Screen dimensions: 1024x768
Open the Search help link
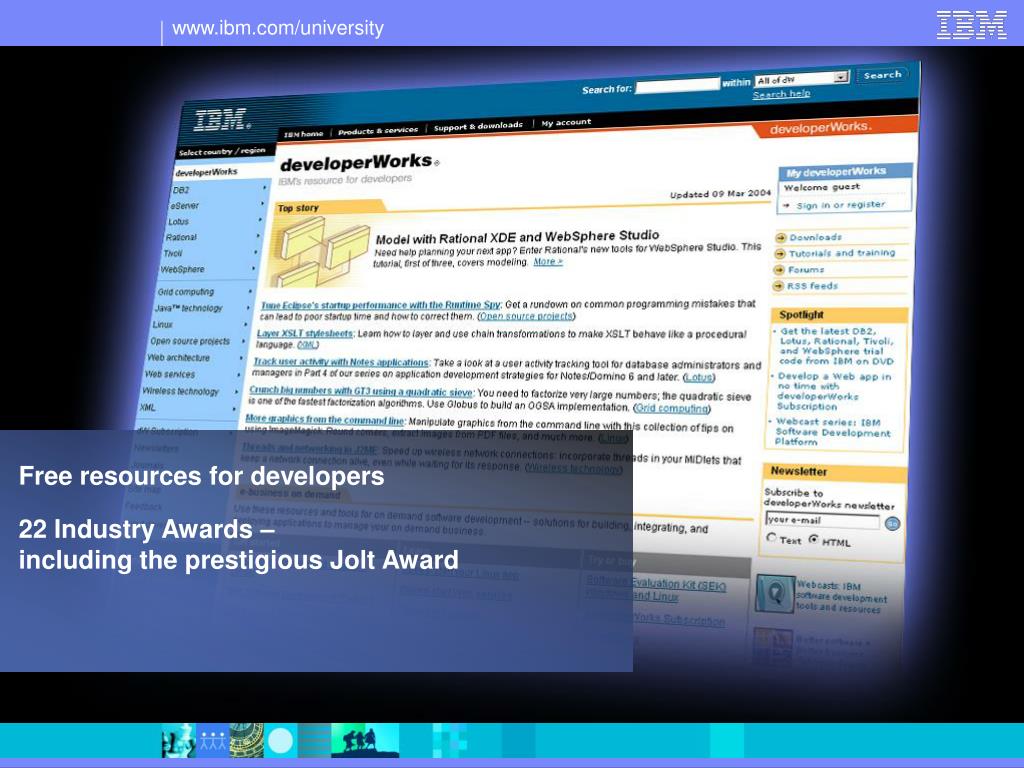pos(781,94)
